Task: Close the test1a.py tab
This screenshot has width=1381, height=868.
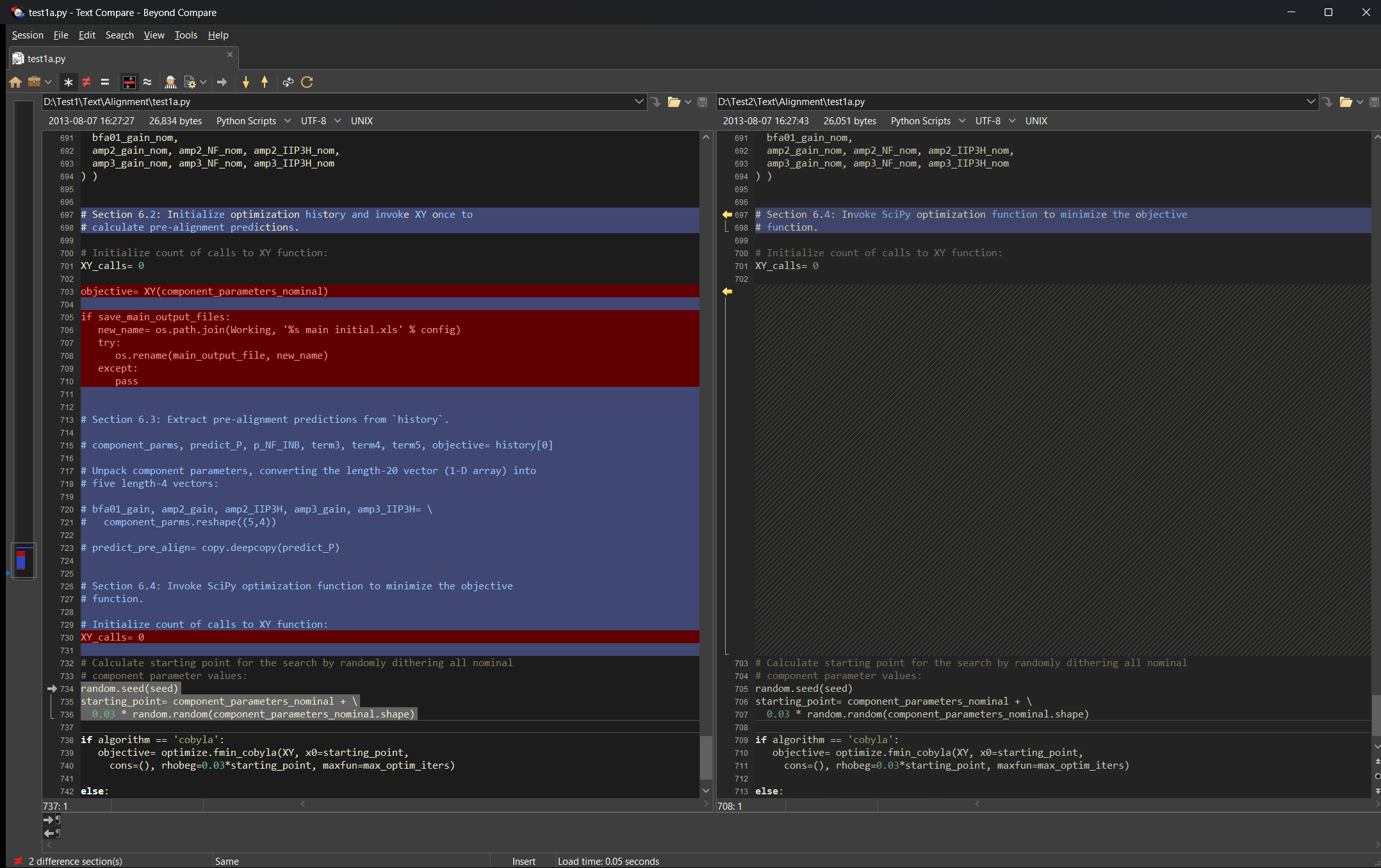Action: point(230,54)
